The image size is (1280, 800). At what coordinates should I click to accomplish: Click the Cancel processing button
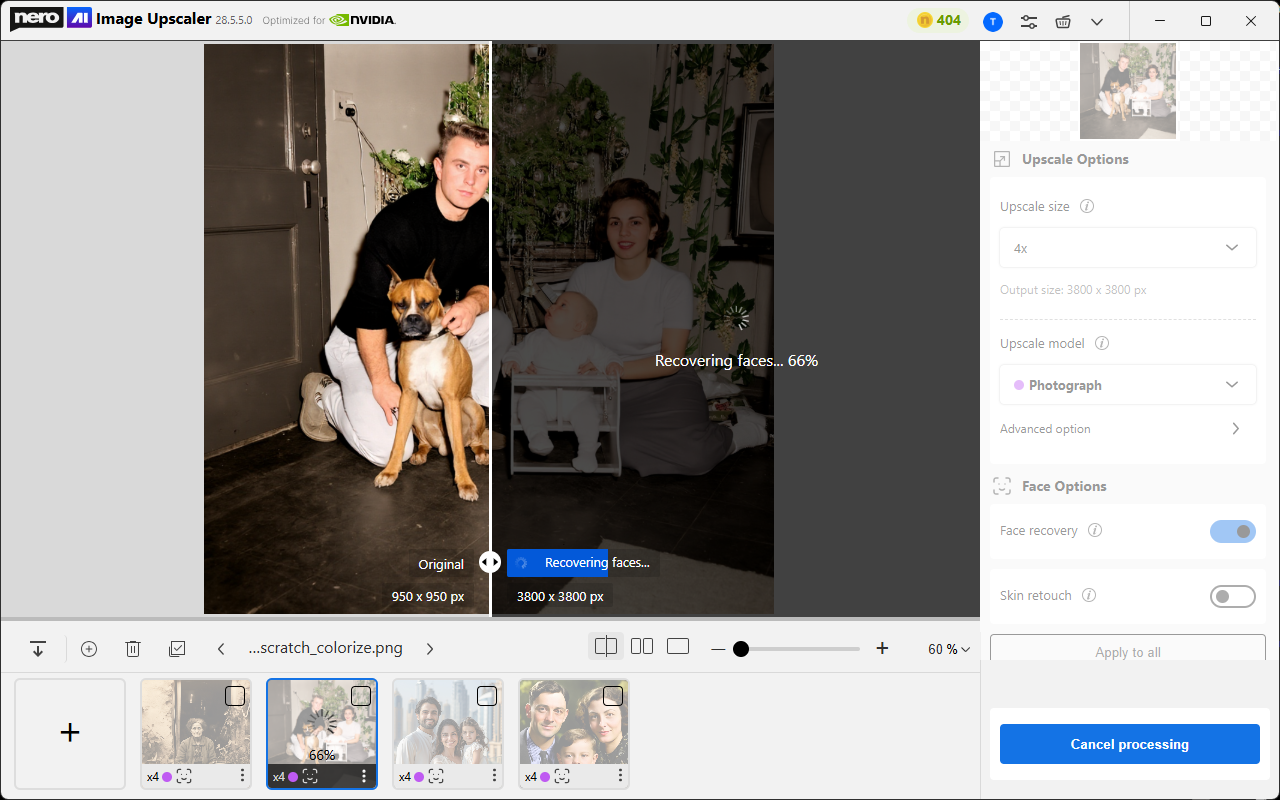click(1129, 744)
